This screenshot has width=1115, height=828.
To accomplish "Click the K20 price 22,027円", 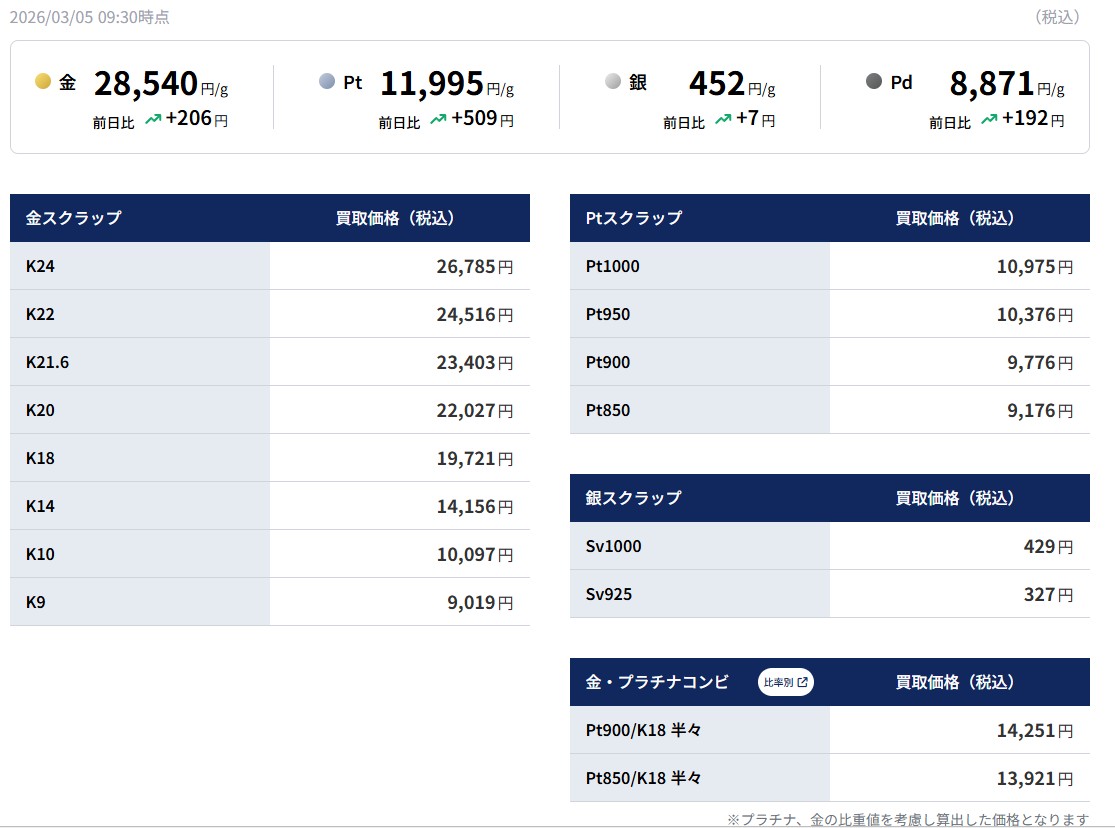I will (475, 410).
